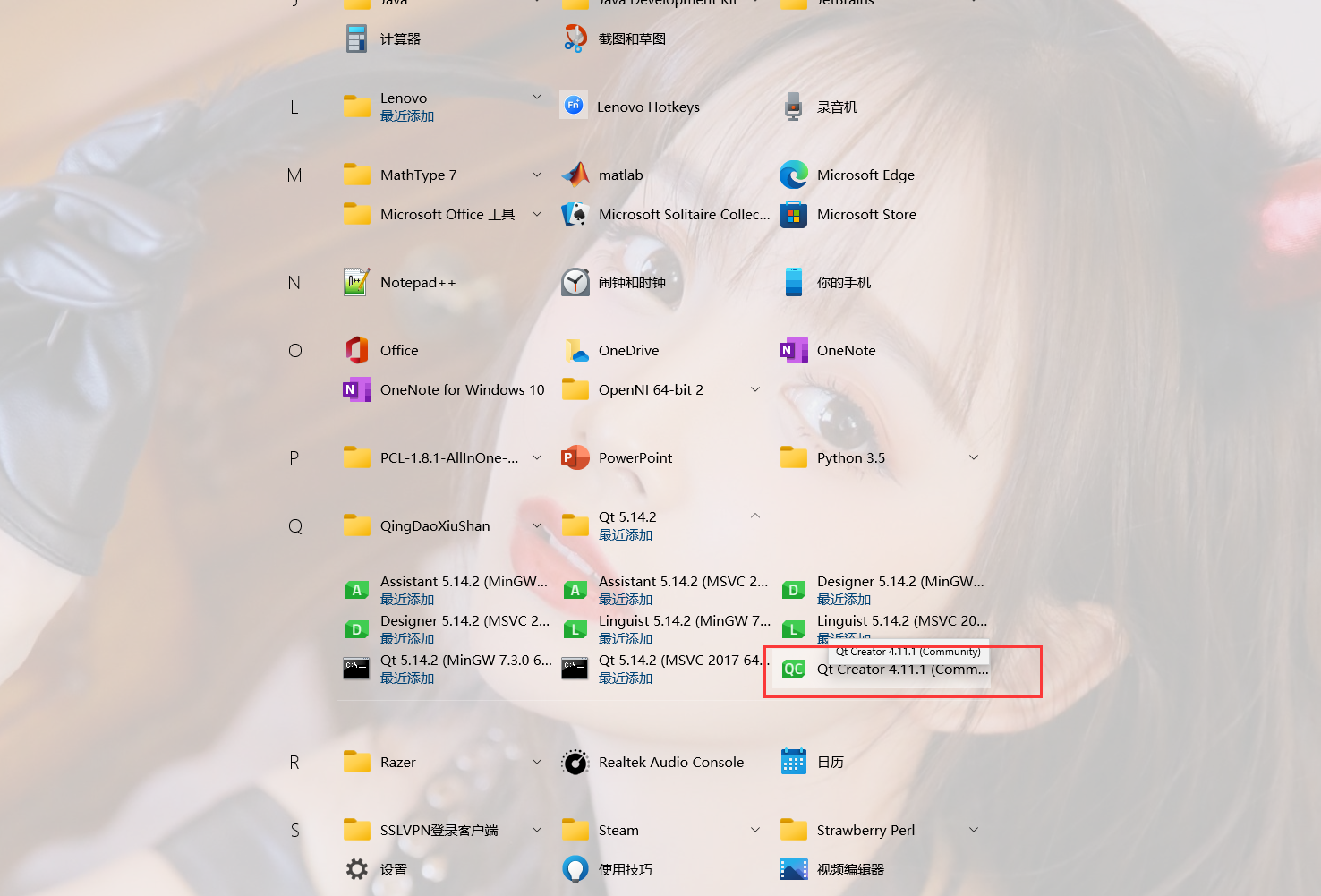Open Microsoft Solitaire Collection icon

point(575,214)
